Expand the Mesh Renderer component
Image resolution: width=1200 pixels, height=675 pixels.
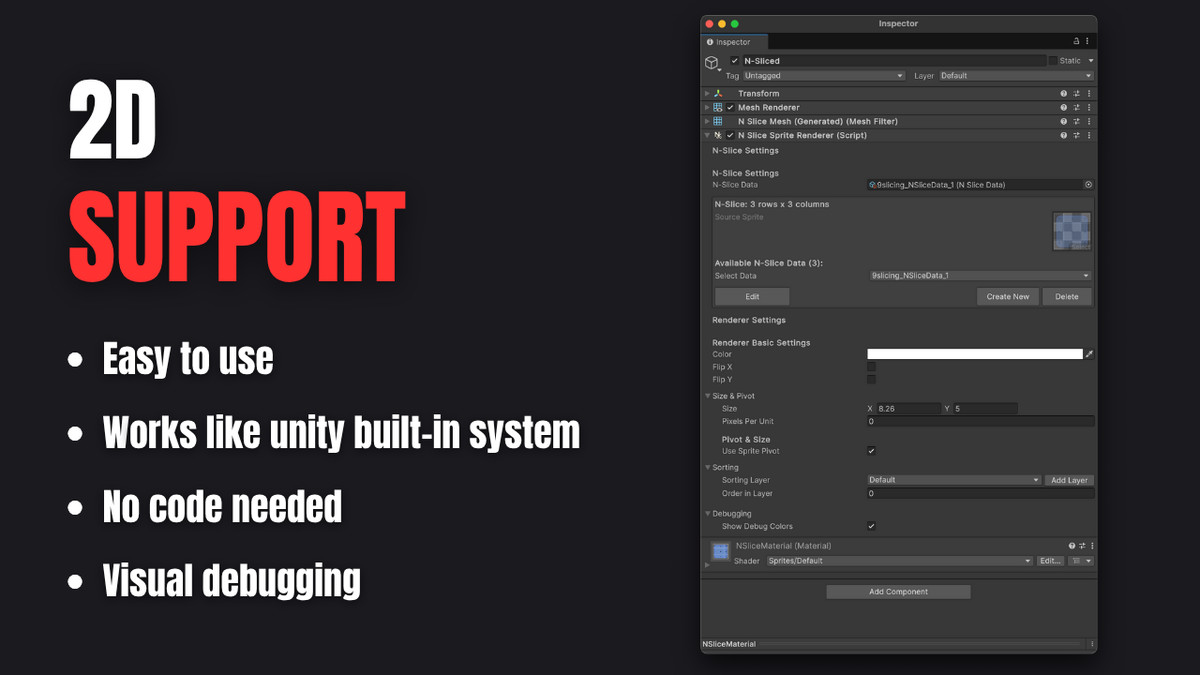click(707, 107)
